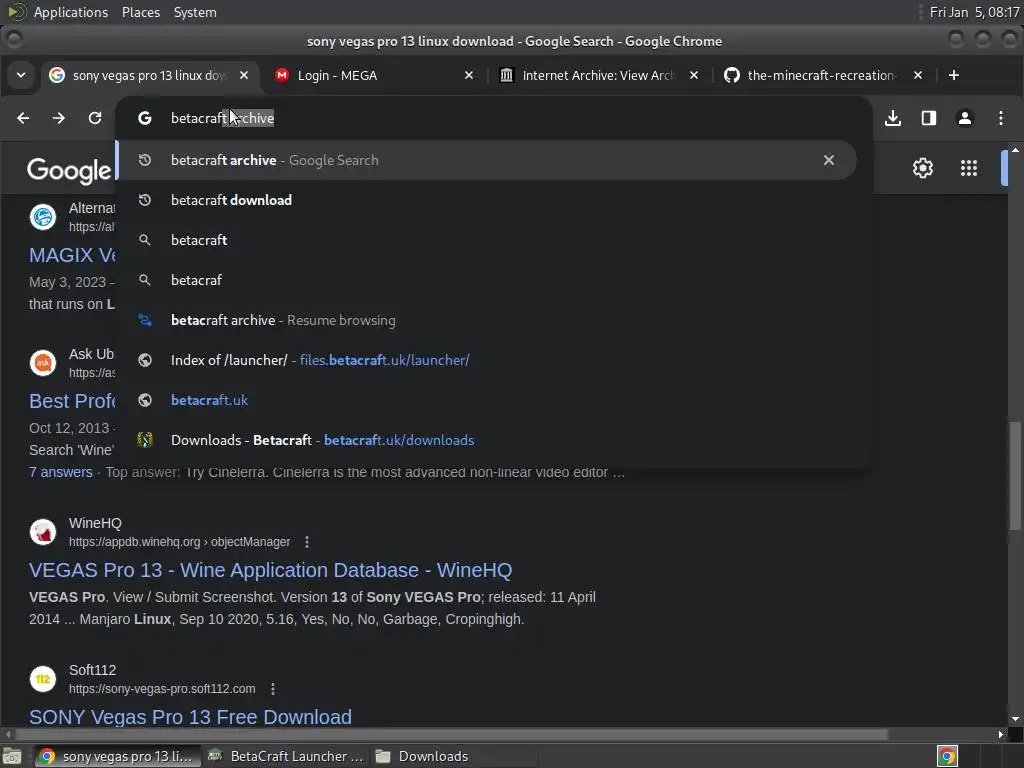Click the Chrome tray icon in the panel
This screenshot has width=1024, height=768.
(x=947, y=756)
